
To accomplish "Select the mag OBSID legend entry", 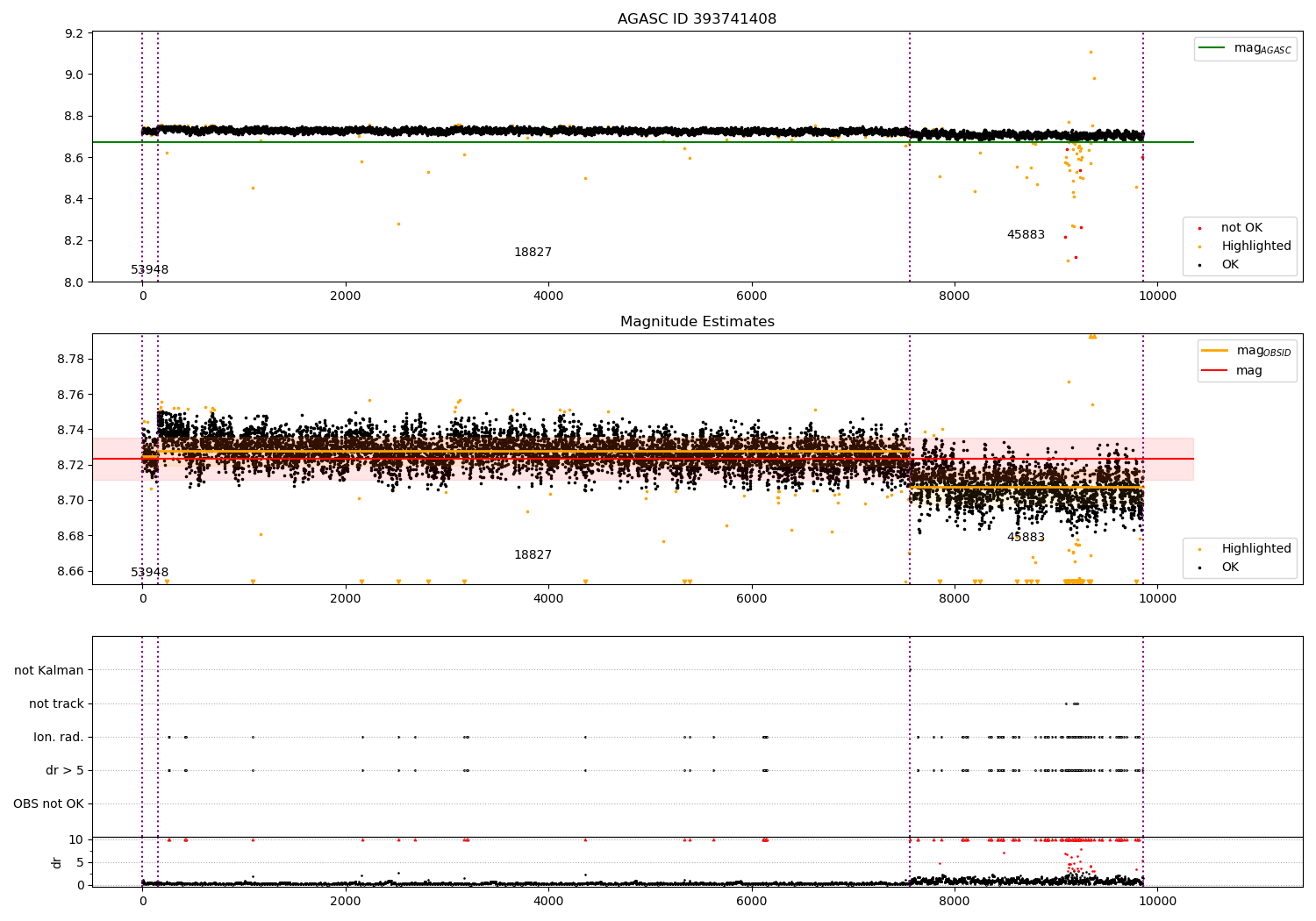I will [1247, 351].
